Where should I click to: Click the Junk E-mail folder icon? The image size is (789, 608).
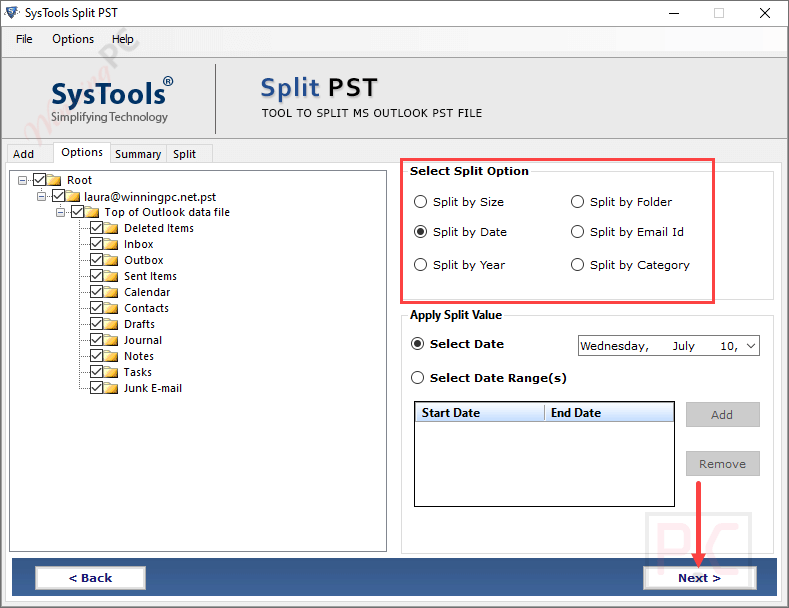click(111, 388)
